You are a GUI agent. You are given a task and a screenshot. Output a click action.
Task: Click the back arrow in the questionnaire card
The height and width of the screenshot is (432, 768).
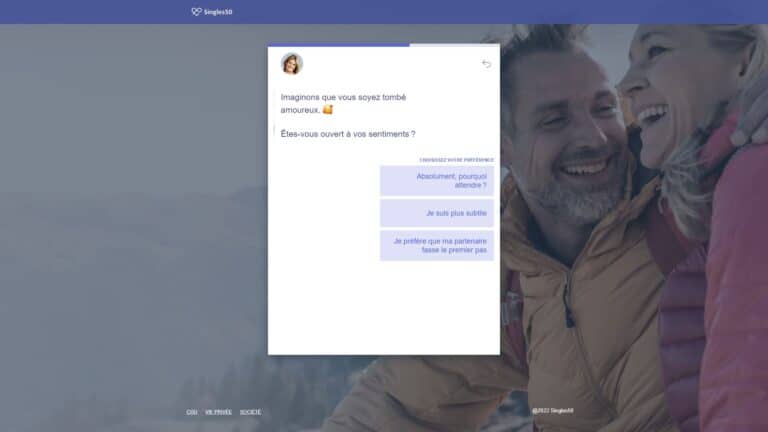(x=486, y=64)
